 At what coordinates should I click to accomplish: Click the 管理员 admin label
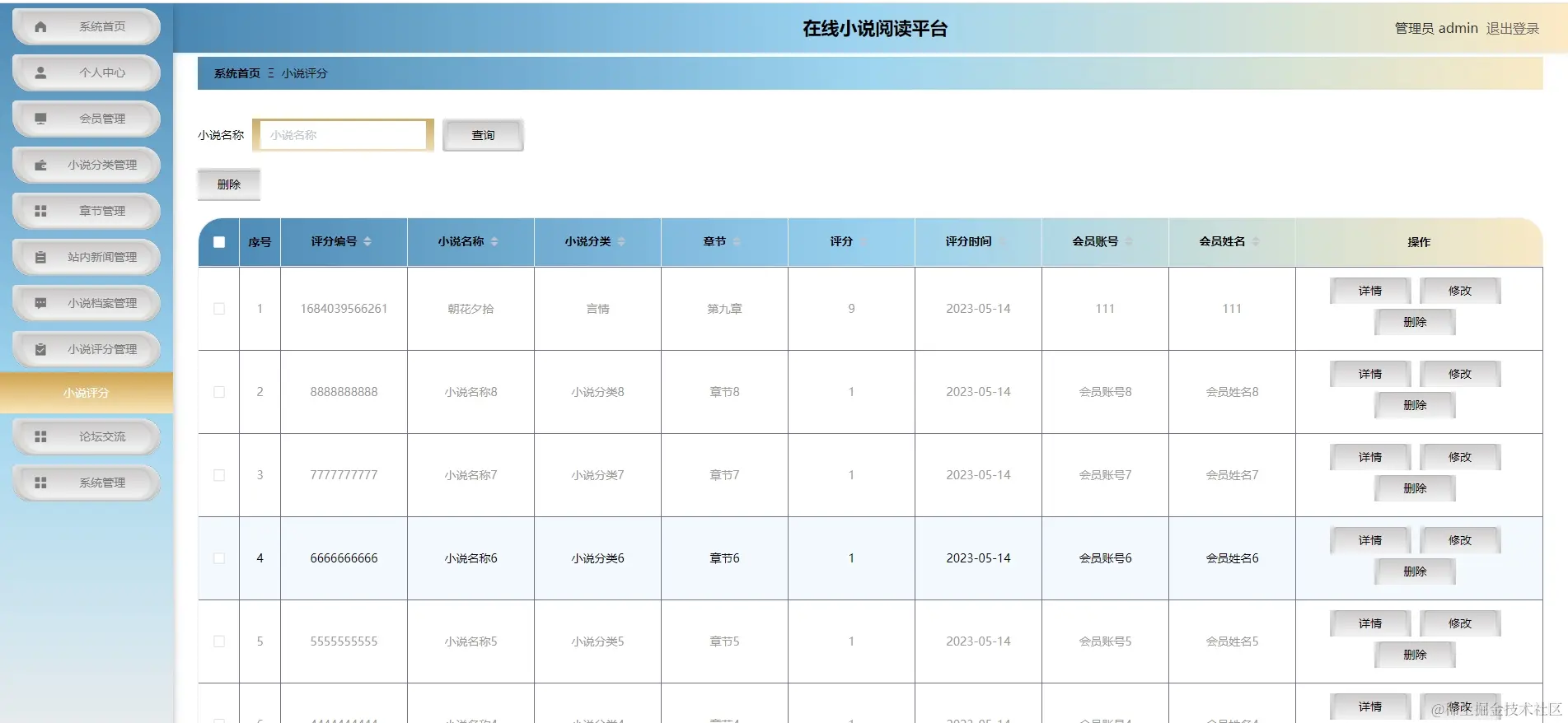(x=1436, y=28)
